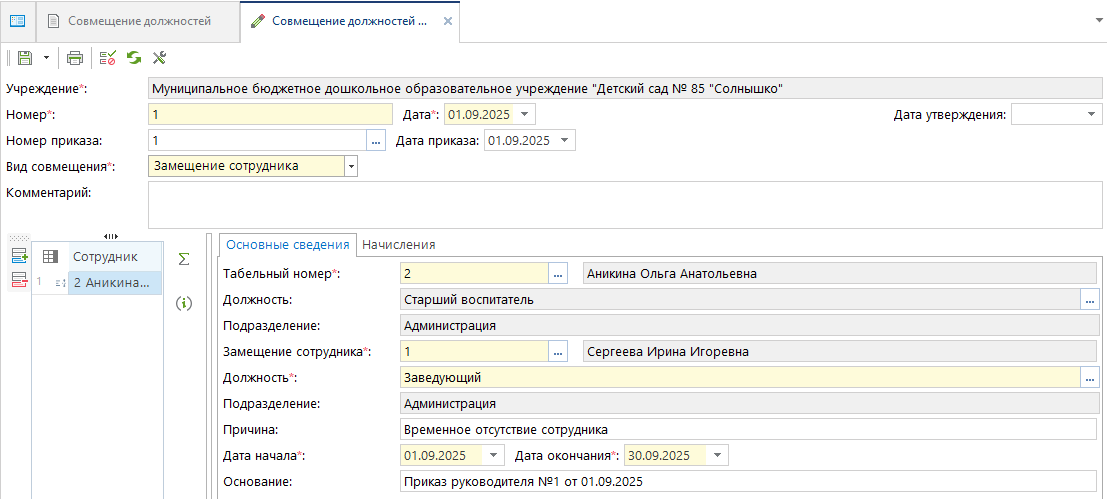Viewport: 1107px width, 499px height.
Task: Click the Save icon in toolbar
Action: [x=25, y=58]
